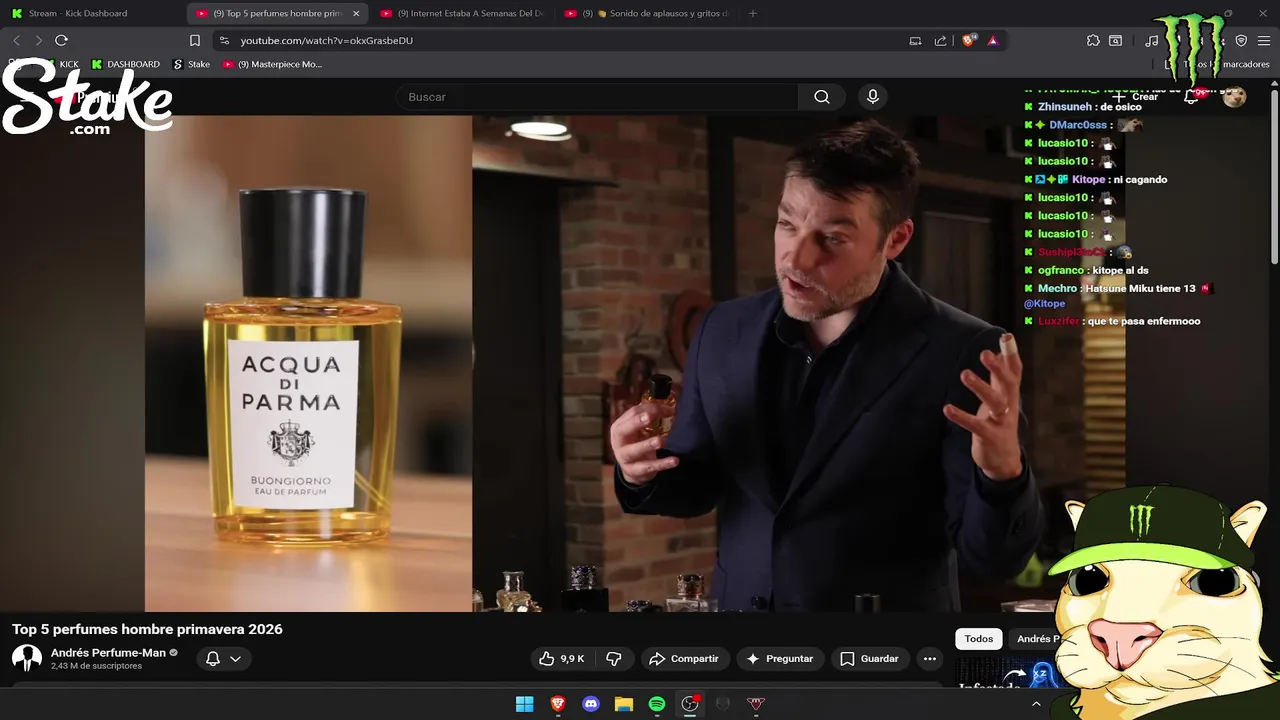The image size is (1280, 720).
Task: Switch to Sonido de aplausos y gritos tab
Action: tap(647, 13)
